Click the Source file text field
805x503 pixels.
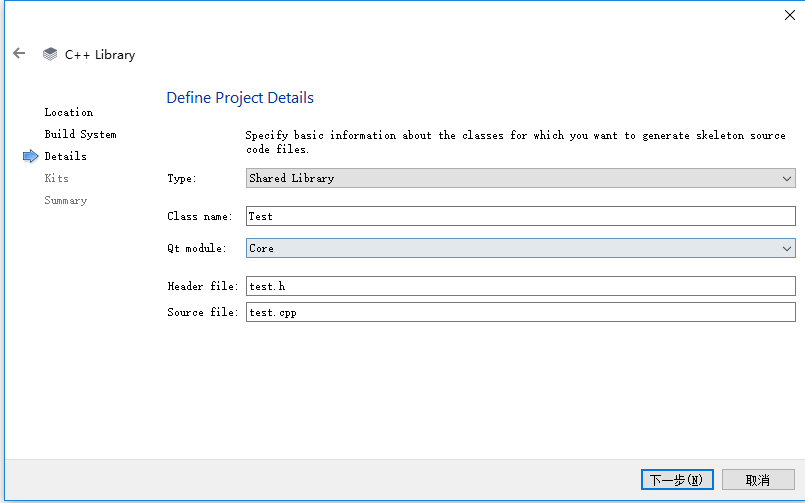coord(520,312)
